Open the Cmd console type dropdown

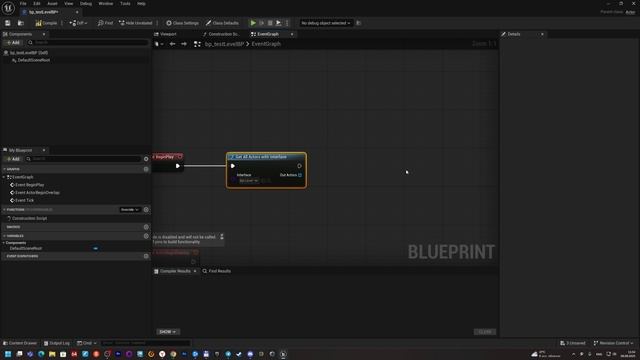pyautogui.click(x=87, y=343)
